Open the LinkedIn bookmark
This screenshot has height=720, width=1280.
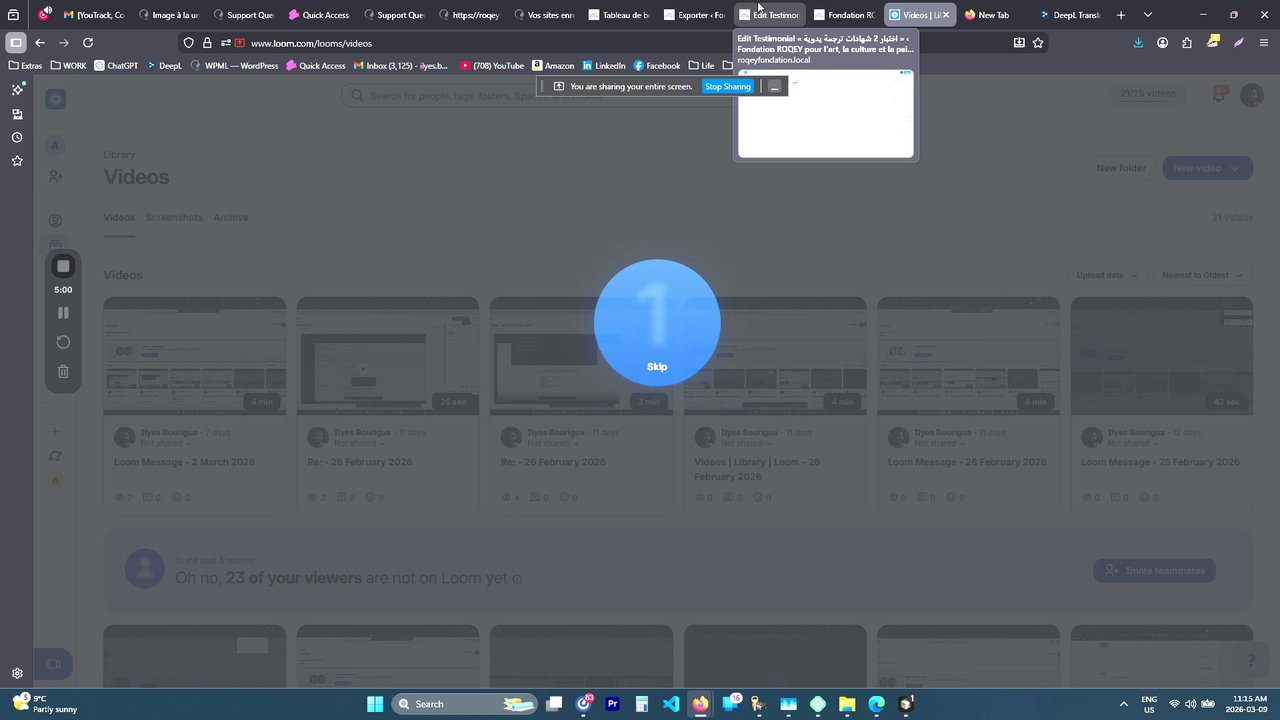tap(603, 66)
